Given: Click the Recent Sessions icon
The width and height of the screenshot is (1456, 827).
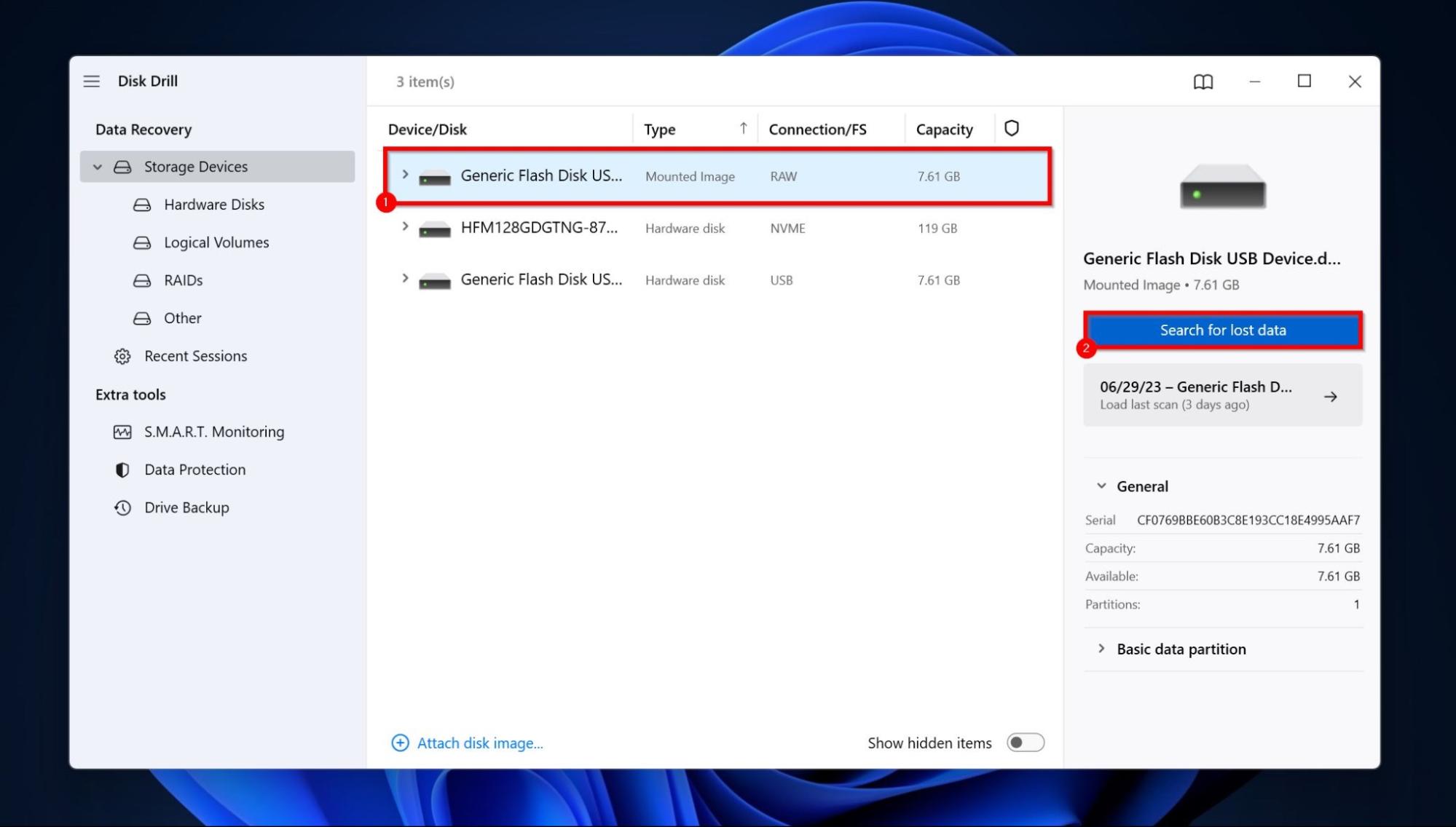Looking at the screenshot, I should click(122, 355).
